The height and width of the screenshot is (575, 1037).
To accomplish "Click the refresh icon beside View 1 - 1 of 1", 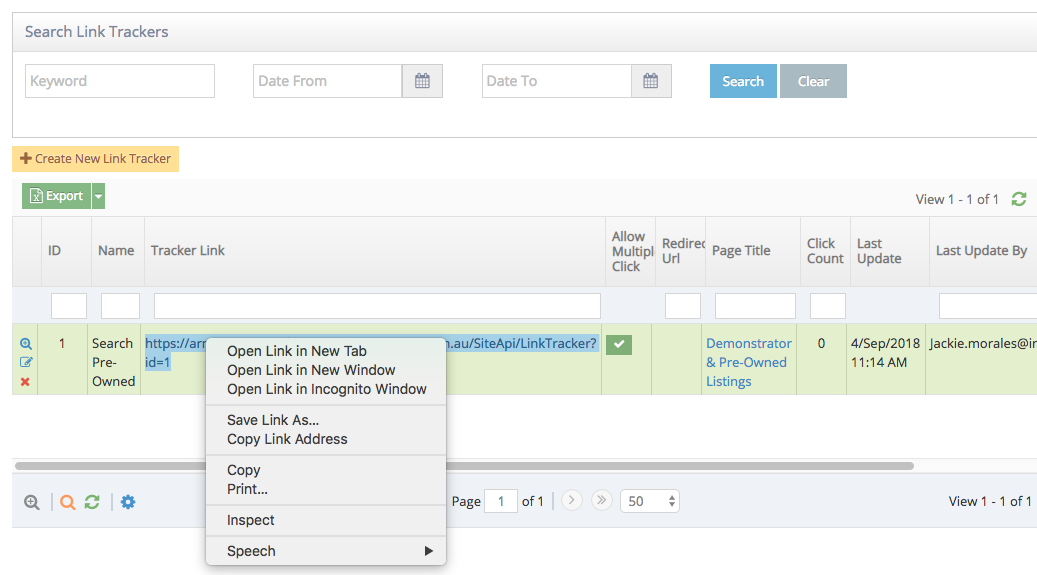I will click(1019, 199).
